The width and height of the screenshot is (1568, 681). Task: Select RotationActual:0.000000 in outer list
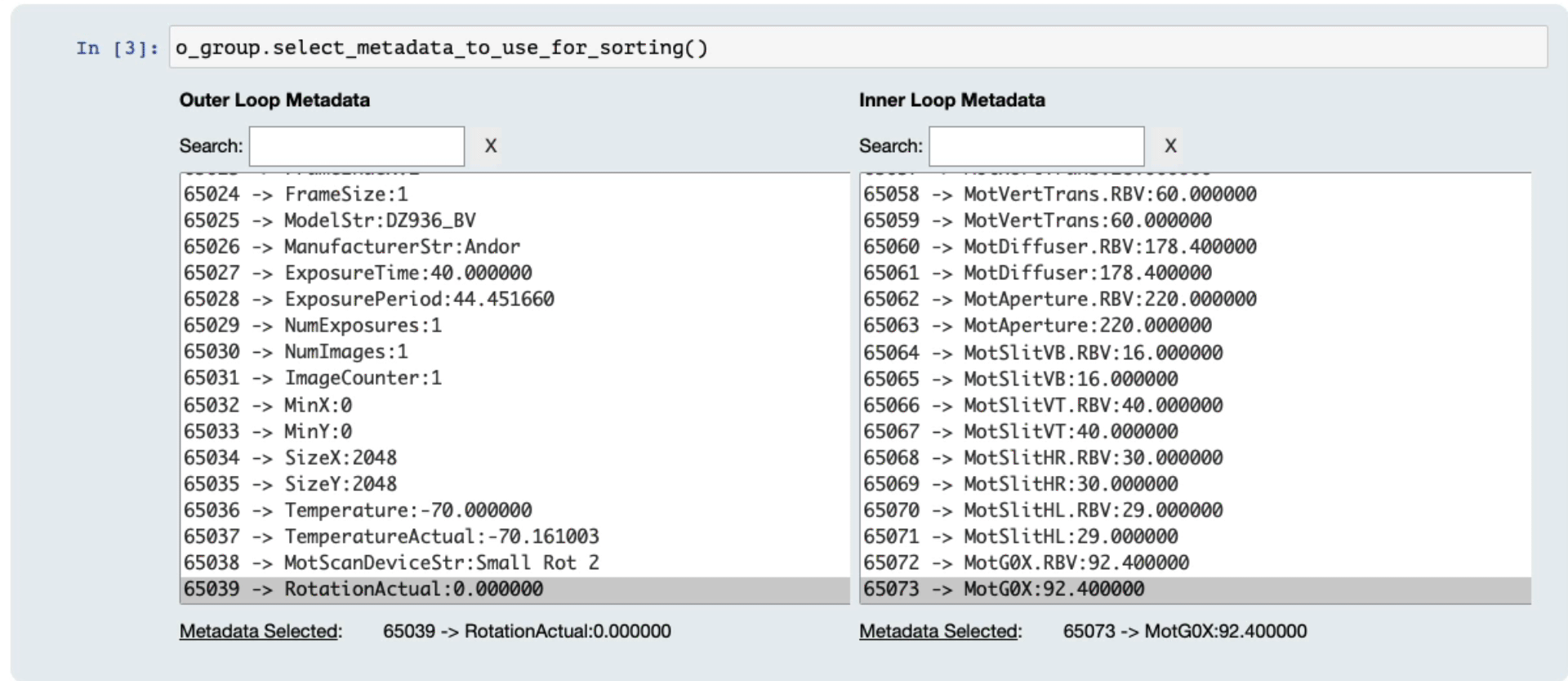click(x=413, y=589)
